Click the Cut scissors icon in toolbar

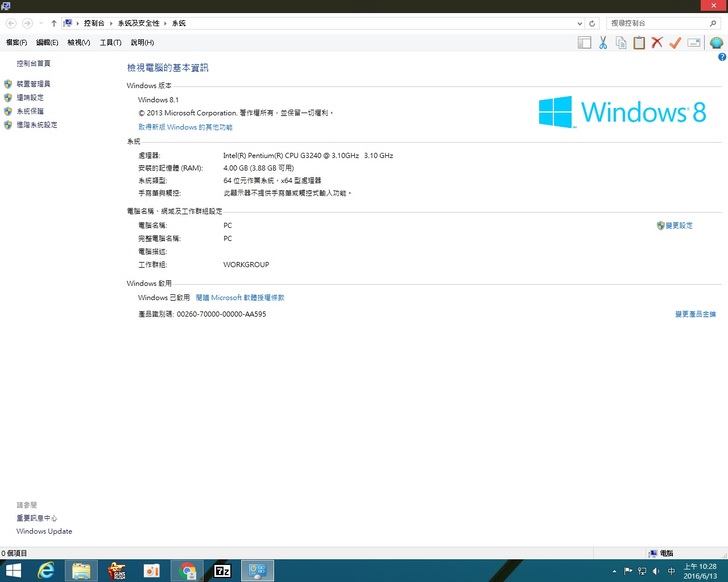pos(603,42)
